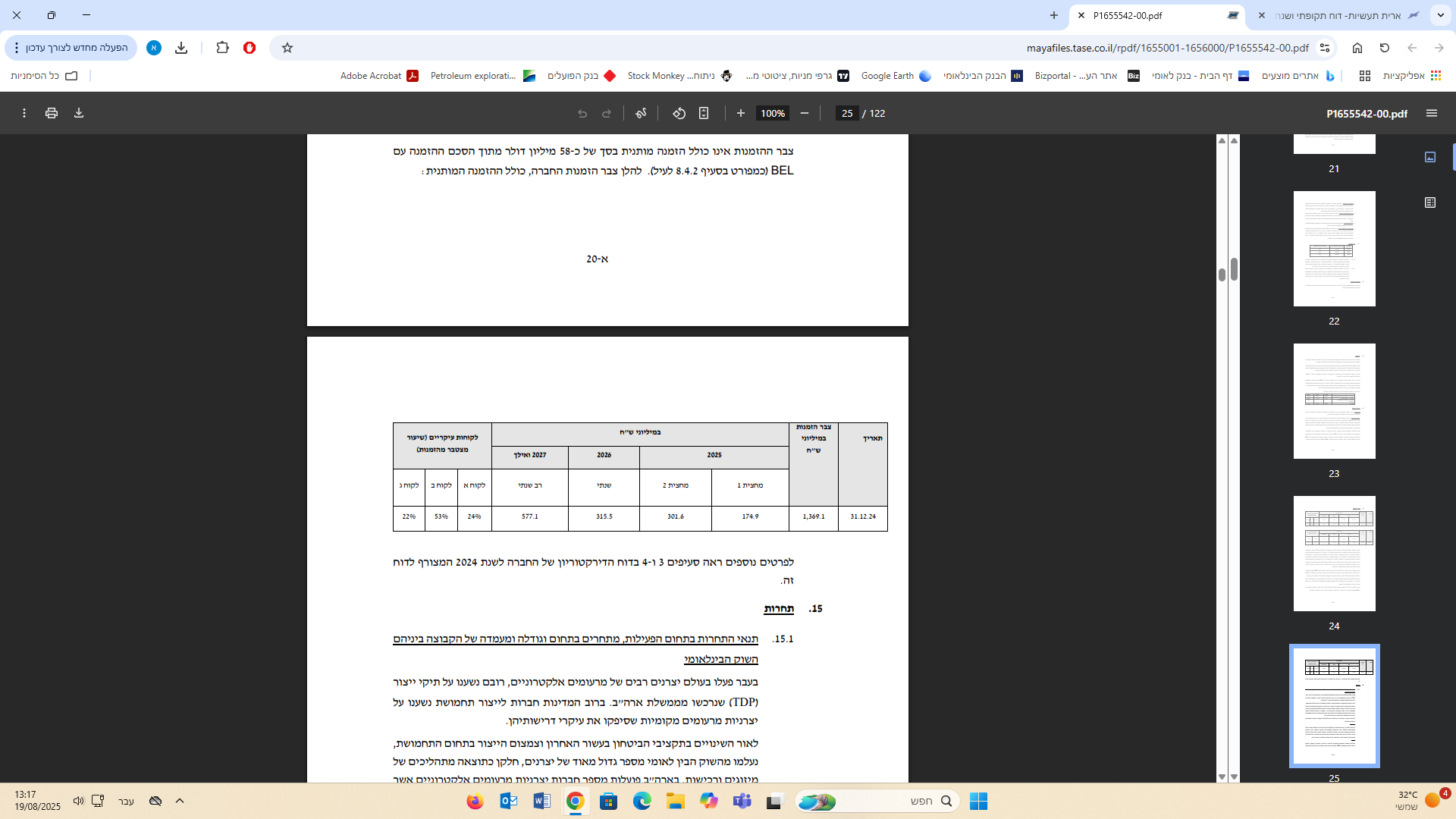Open the PDF viewer more actions menu
The height and width of the screenshot is (819, 1456).
coord(24,113)
